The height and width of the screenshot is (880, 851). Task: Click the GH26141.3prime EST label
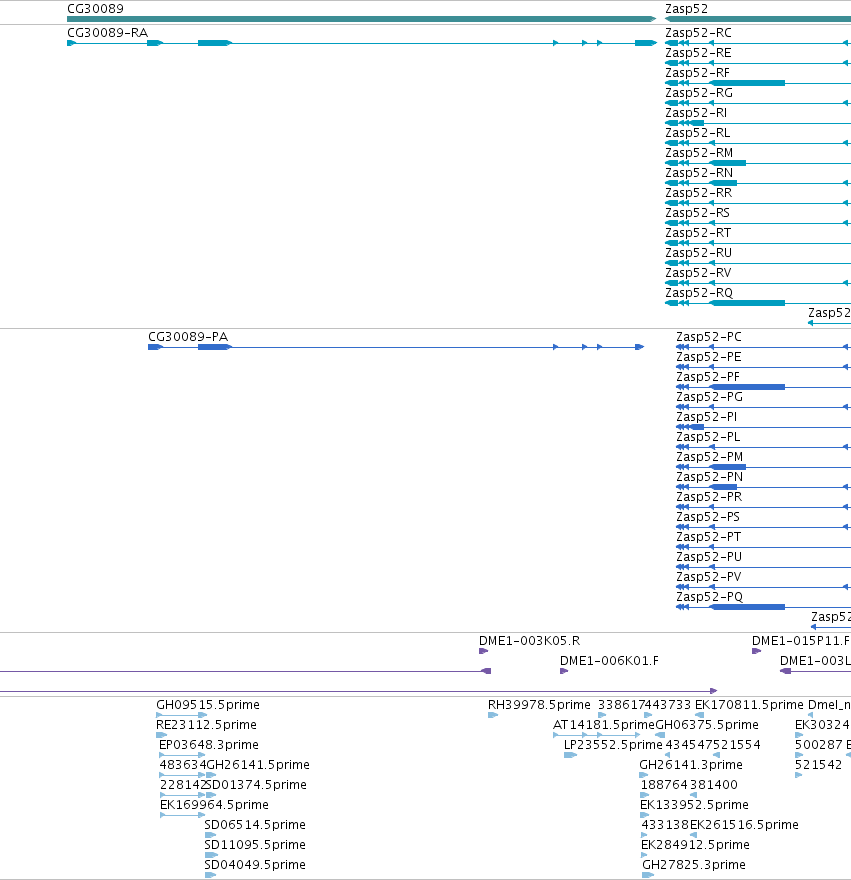[691, 765]
